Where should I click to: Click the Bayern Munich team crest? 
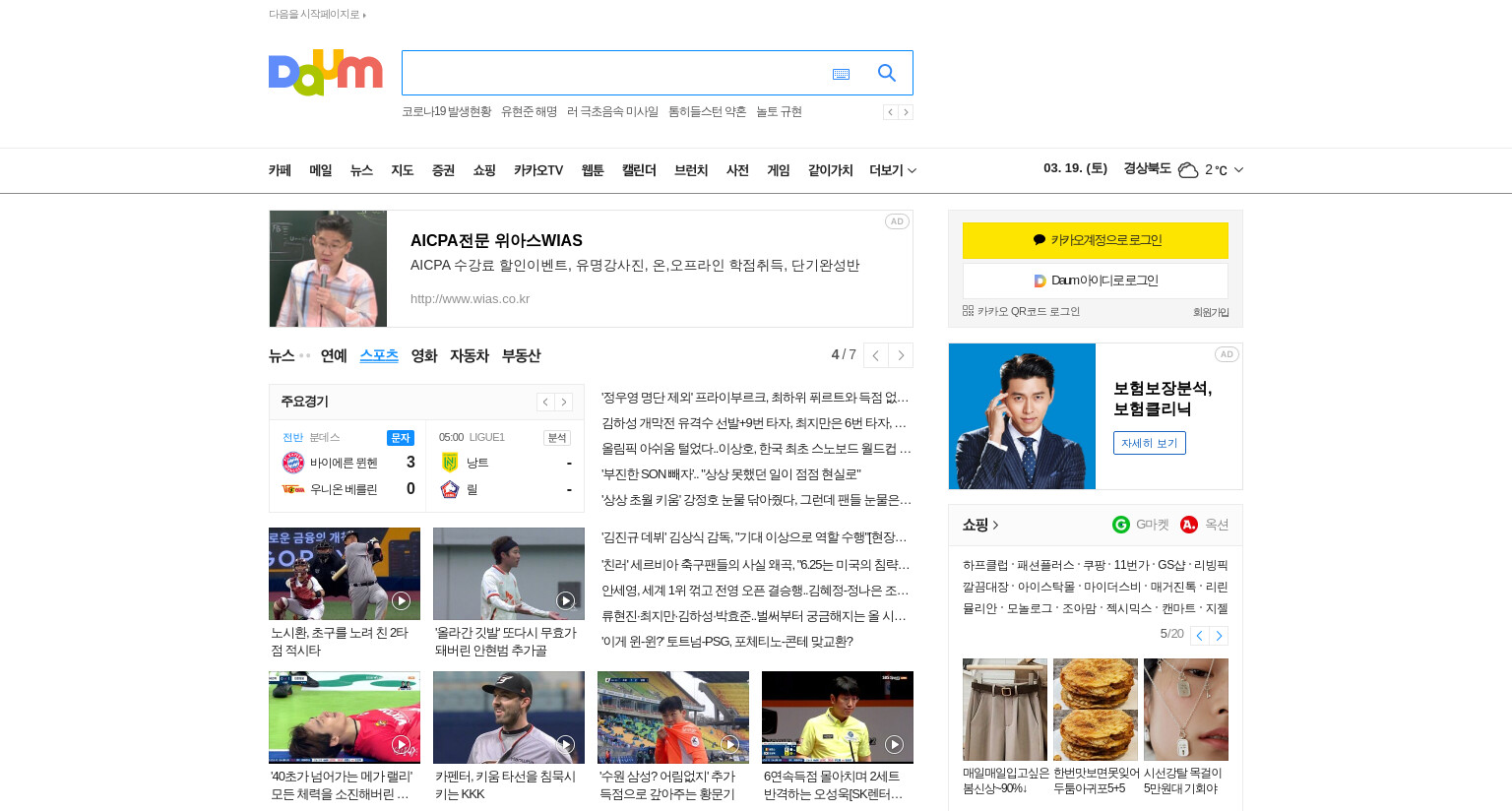pos(293,463)
